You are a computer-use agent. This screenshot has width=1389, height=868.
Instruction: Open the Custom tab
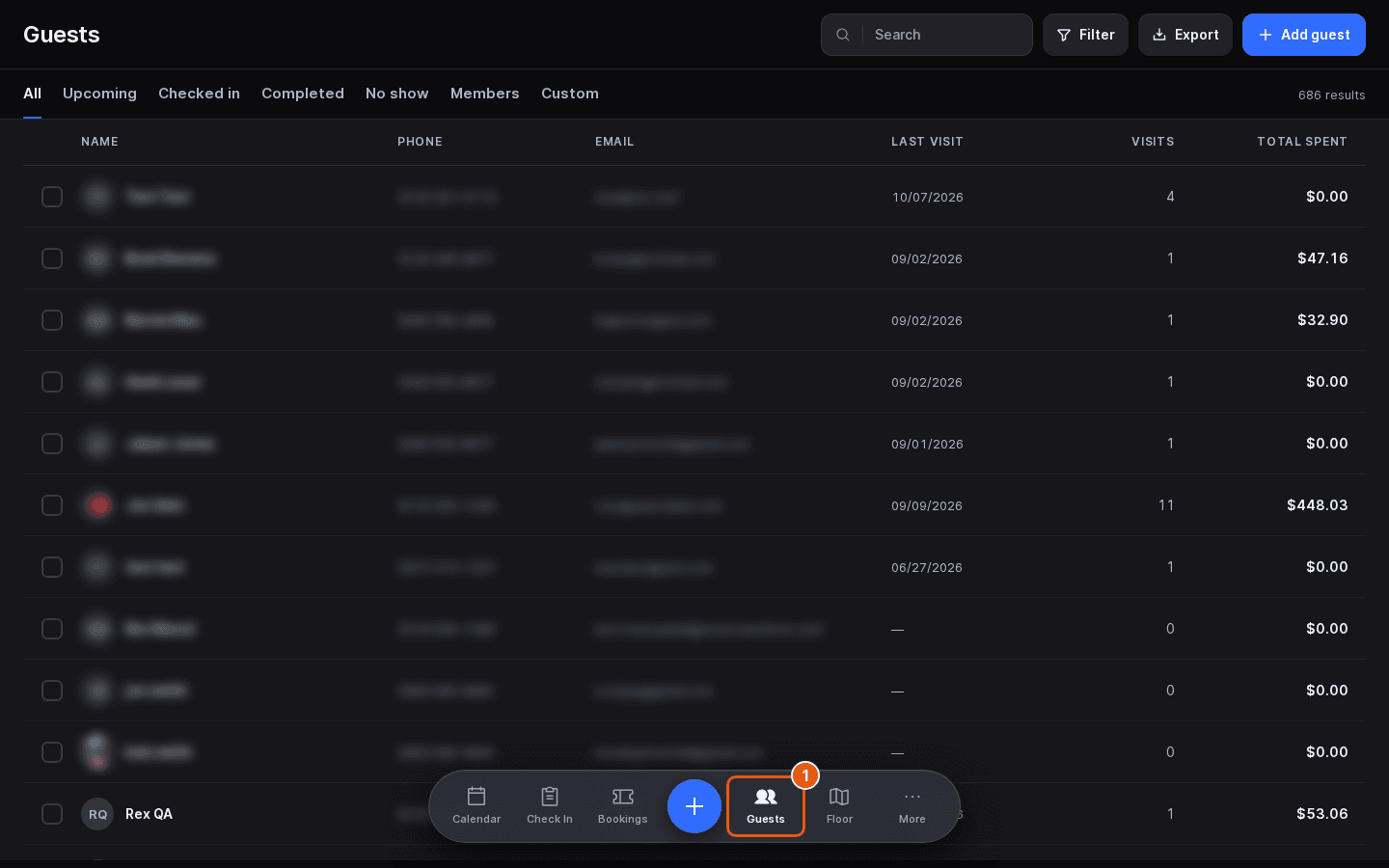pos(570,94)
